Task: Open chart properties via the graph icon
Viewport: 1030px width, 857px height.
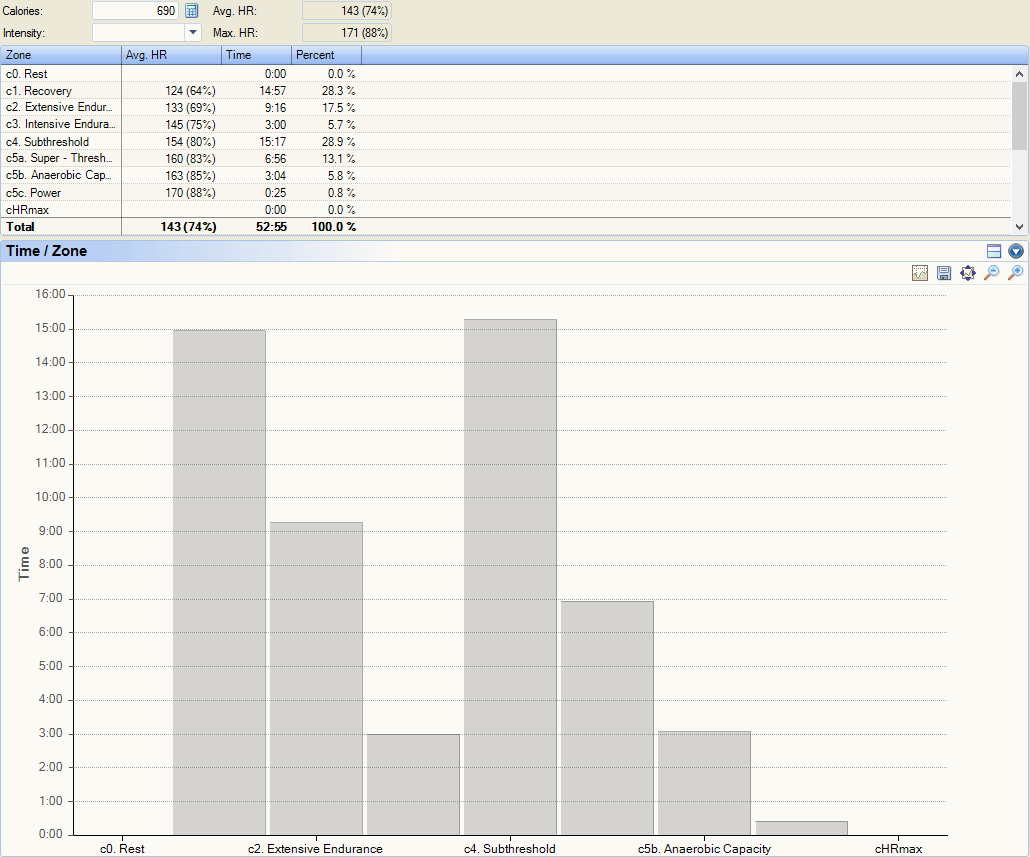Action: [x=920, y=272]
